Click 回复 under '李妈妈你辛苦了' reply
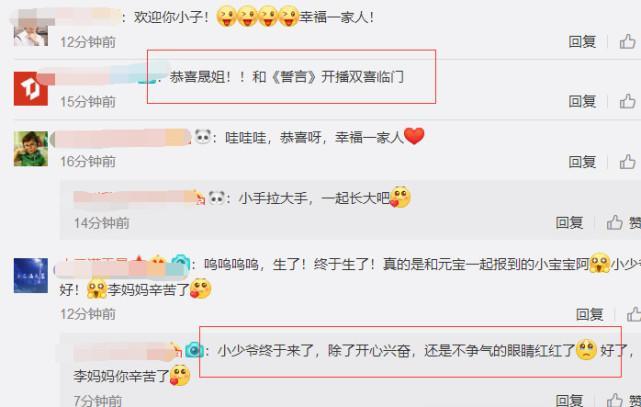This screenshot has height=407, width=641. 569,400
